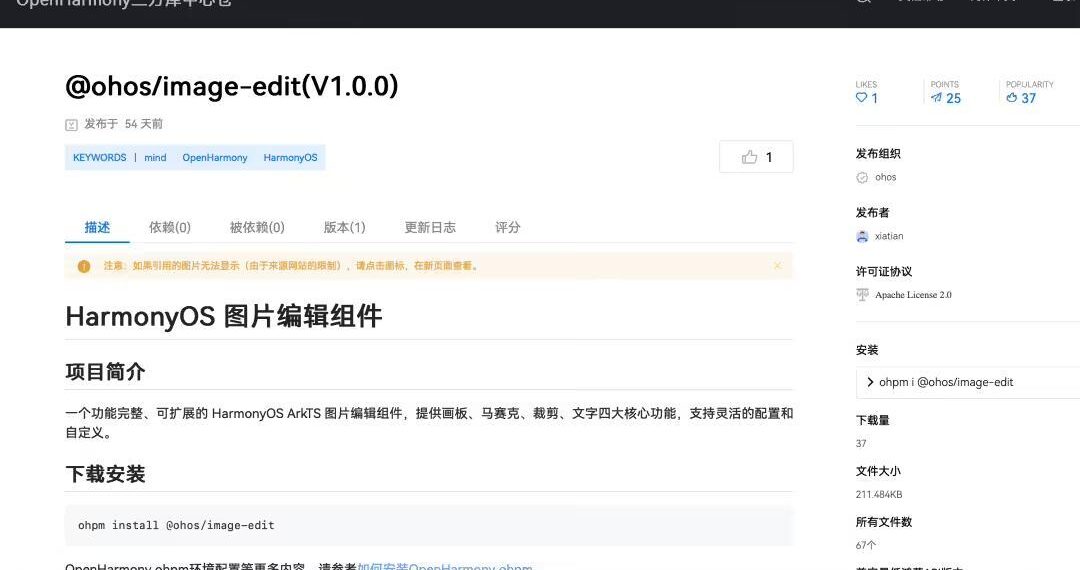Click the points value 25
The image size is (1080, 570).
953,98
